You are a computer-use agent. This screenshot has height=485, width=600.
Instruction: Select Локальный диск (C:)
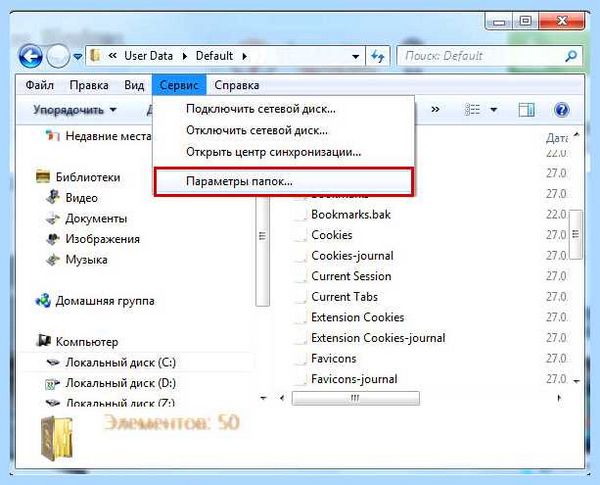[x=121, y=363]
